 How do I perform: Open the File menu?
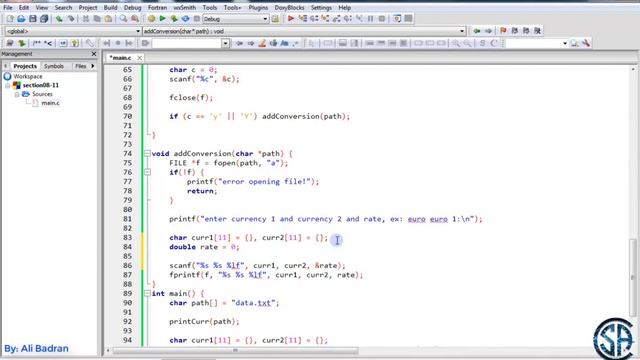8,7
